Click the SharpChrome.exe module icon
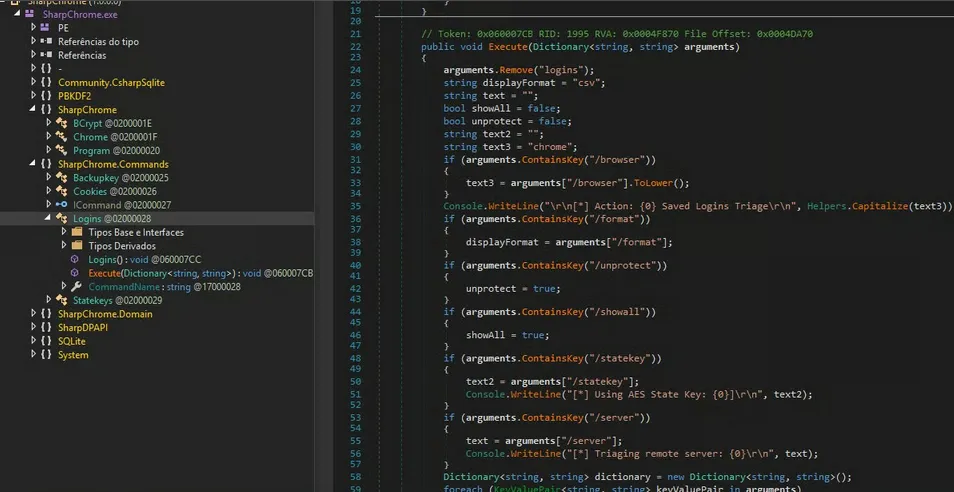This screenshot has width=954, height=492. click(x=30, y=15)
